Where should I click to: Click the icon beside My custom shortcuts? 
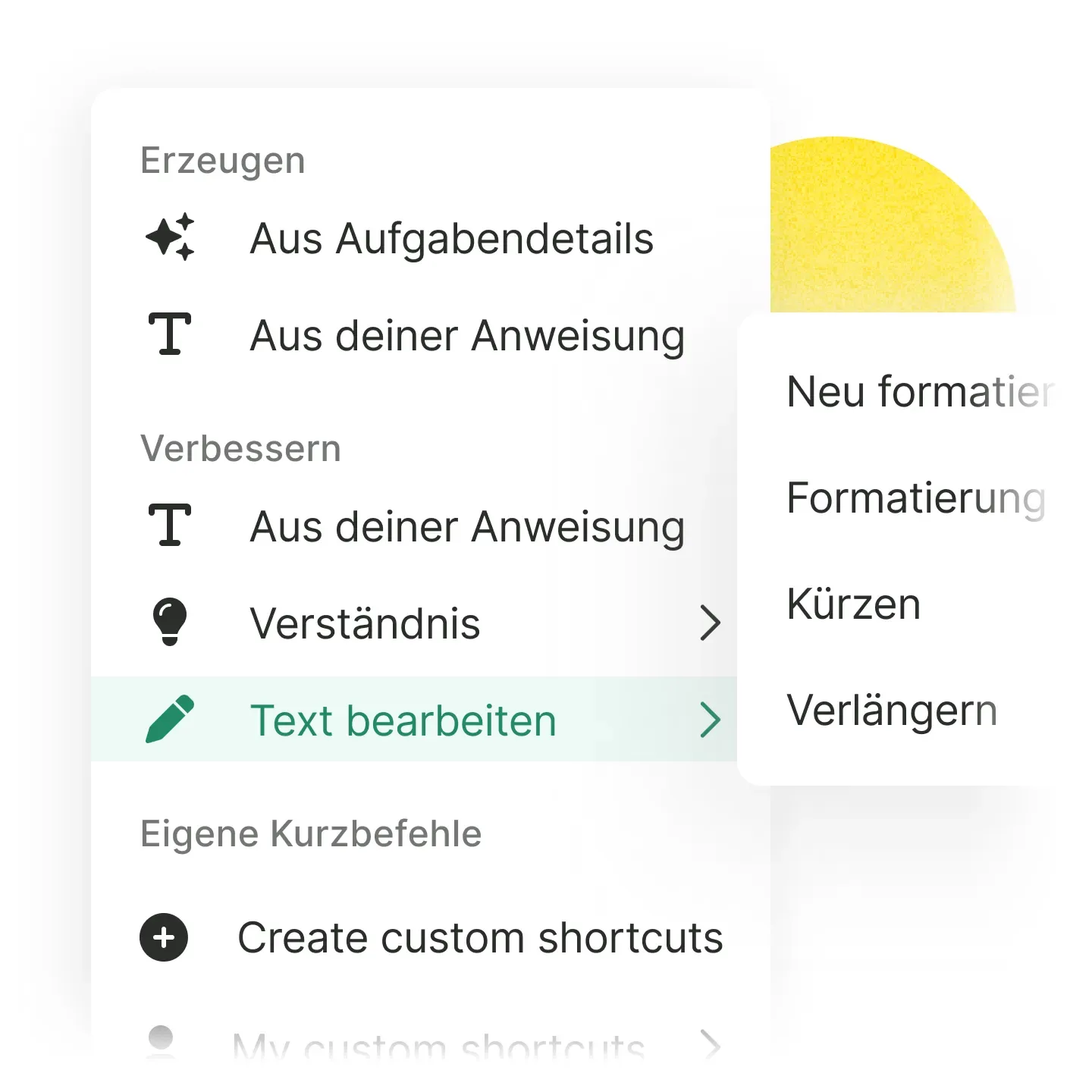[161, 1040]
